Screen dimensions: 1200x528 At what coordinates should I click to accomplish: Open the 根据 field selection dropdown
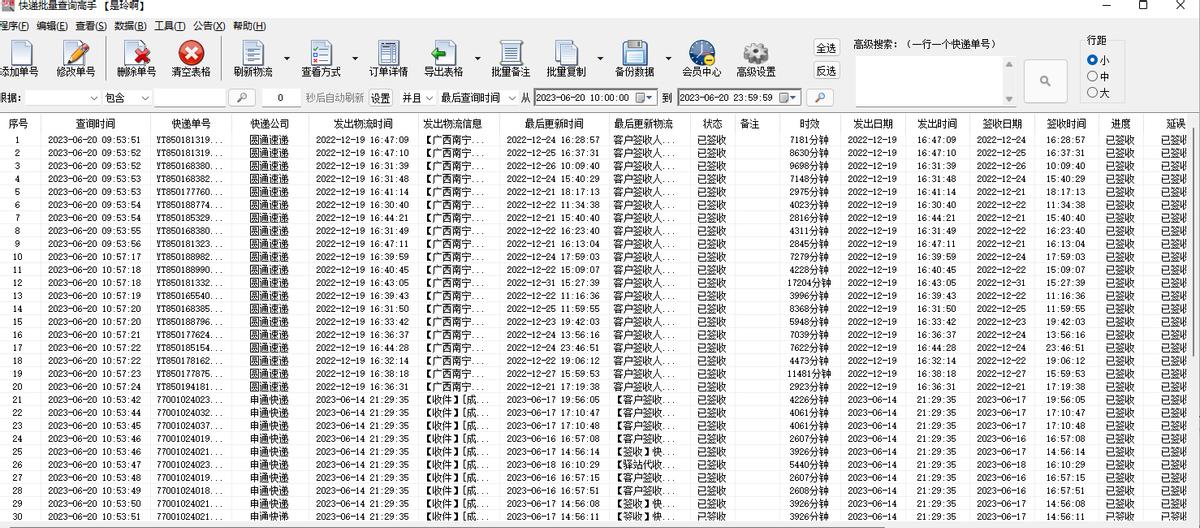[x=94, y=98]
